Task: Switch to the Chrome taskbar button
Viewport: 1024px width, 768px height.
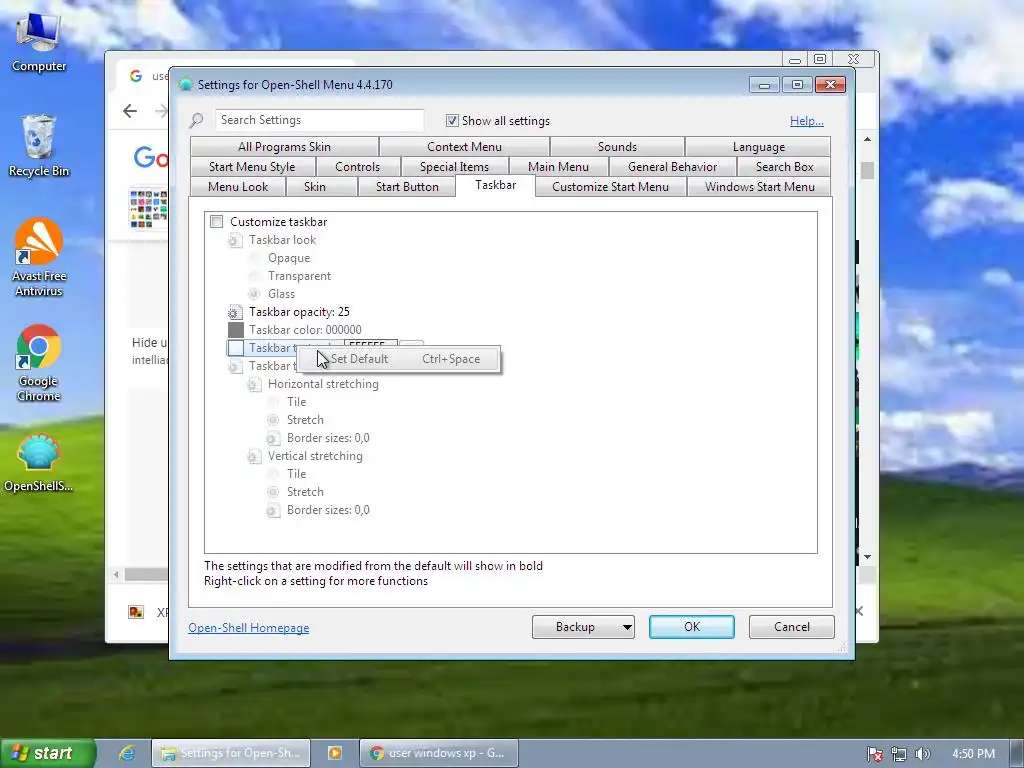Action: [439, 753]
